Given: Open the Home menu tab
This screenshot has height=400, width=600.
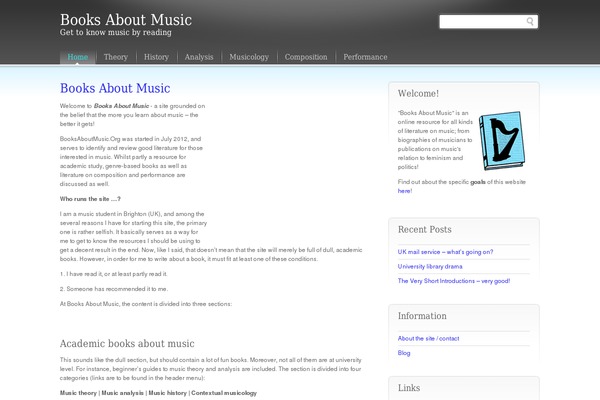Looking at the screenshot, I should (x=78, y=57).
